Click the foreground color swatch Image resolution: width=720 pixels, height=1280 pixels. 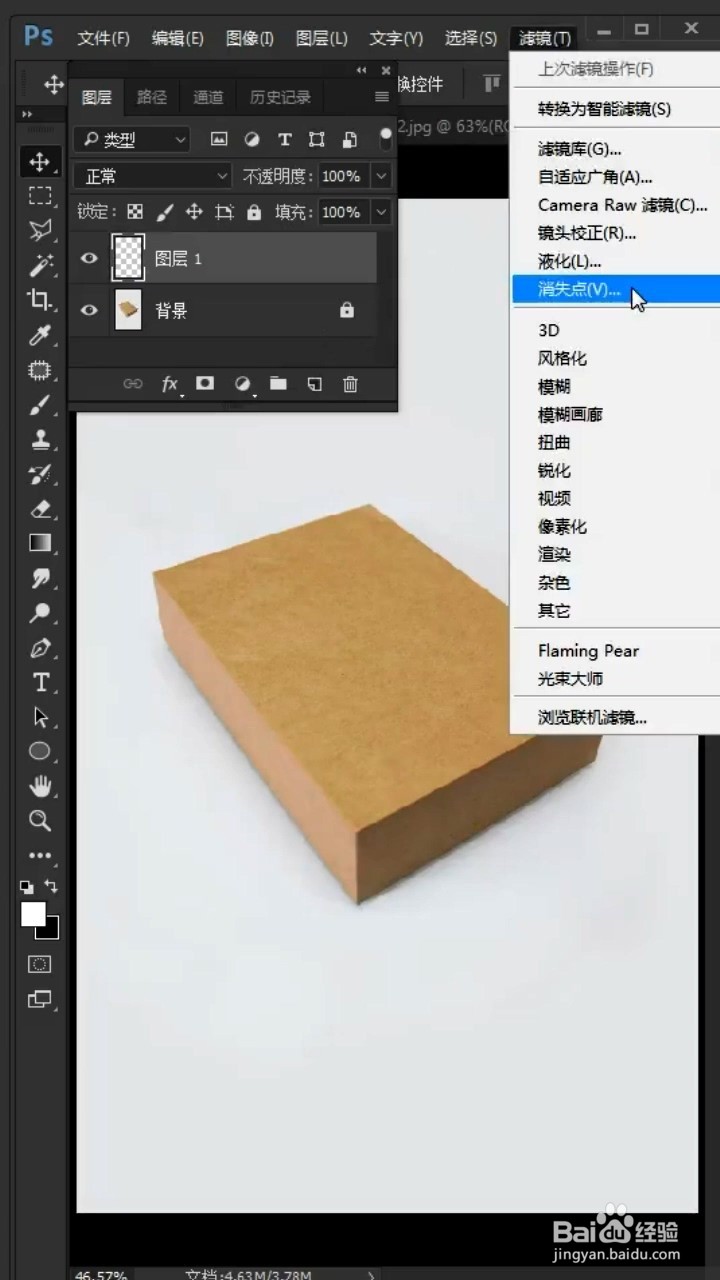pyautogui.click(x=33, y=913)
